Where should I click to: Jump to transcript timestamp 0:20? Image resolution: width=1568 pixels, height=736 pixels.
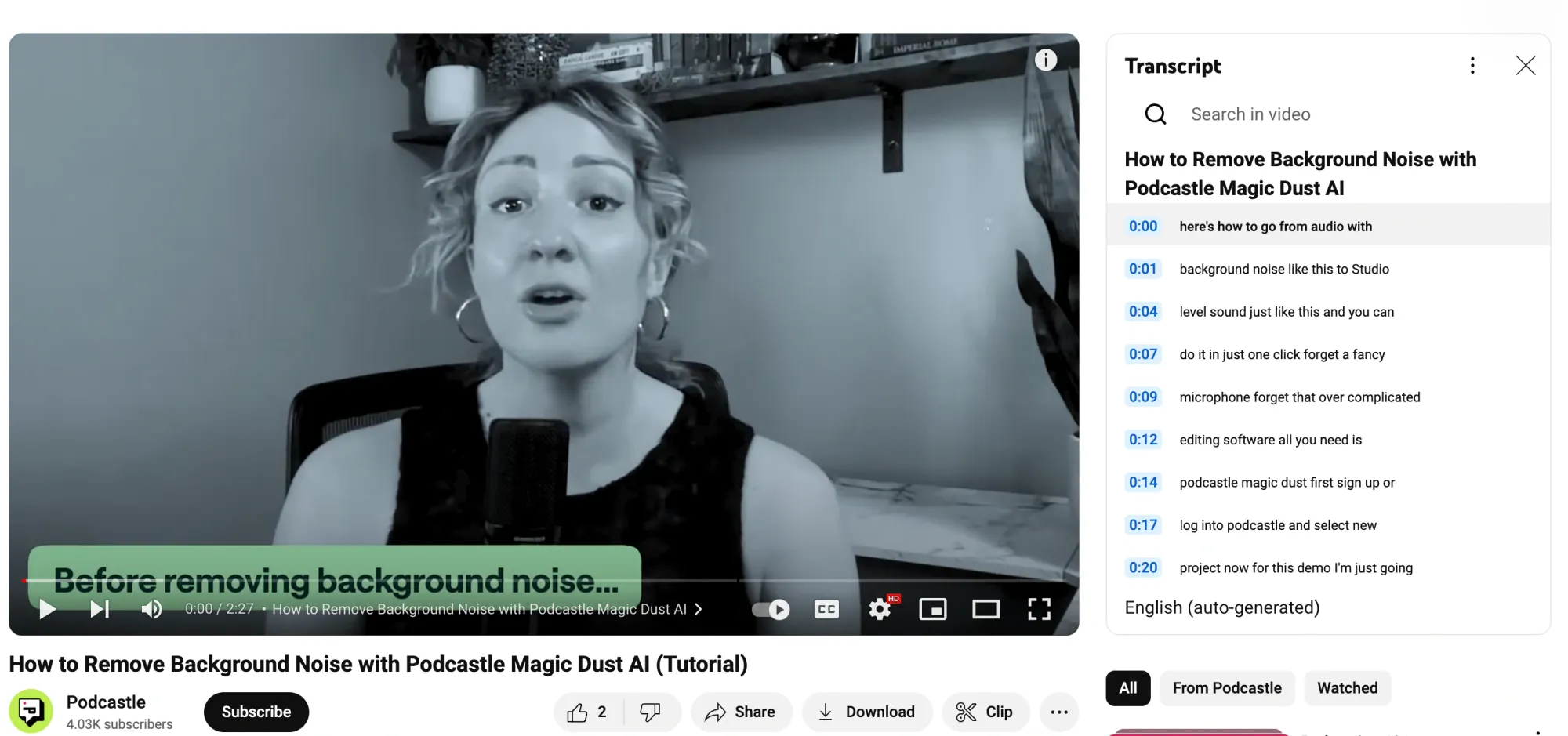pyautogui.click(x=1143, y=568)
